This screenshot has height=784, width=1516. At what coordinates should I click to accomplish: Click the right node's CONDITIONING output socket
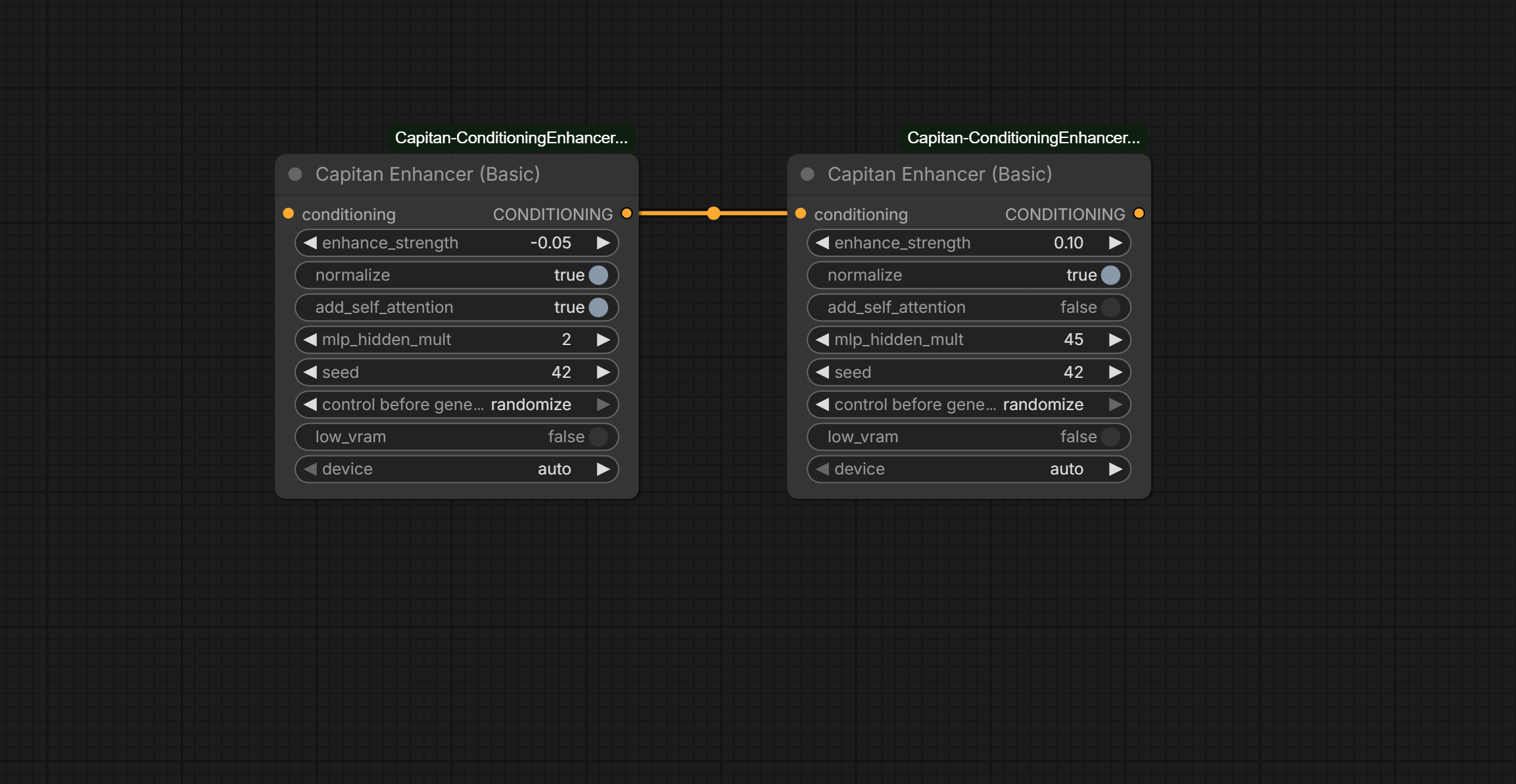click(1139, 214)
